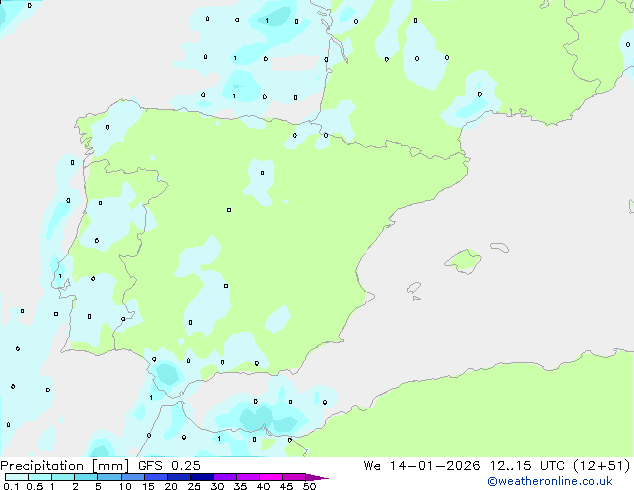634x490 pixels.
Task: Click the 'We 14-01-2026' date text
Action: click(x=422, y=466)
